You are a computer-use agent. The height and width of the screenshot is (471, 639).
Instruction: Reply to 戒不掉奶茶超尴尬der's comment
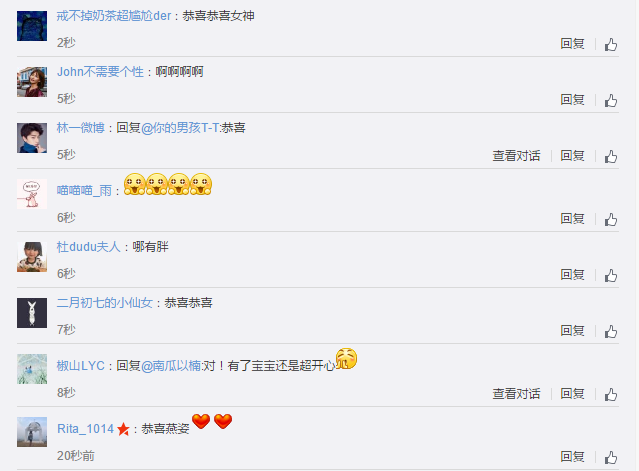tap(572, 44)
